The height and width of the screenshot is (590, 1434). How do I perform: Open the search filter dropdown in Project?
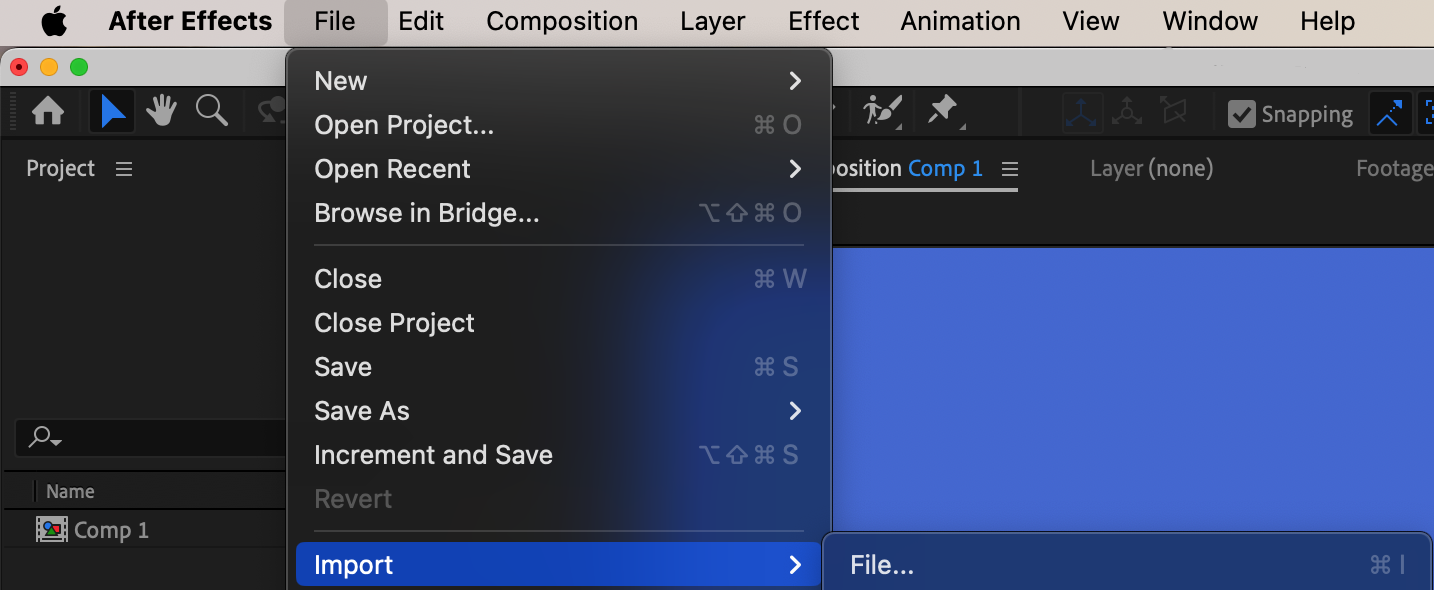coord(45,437)
